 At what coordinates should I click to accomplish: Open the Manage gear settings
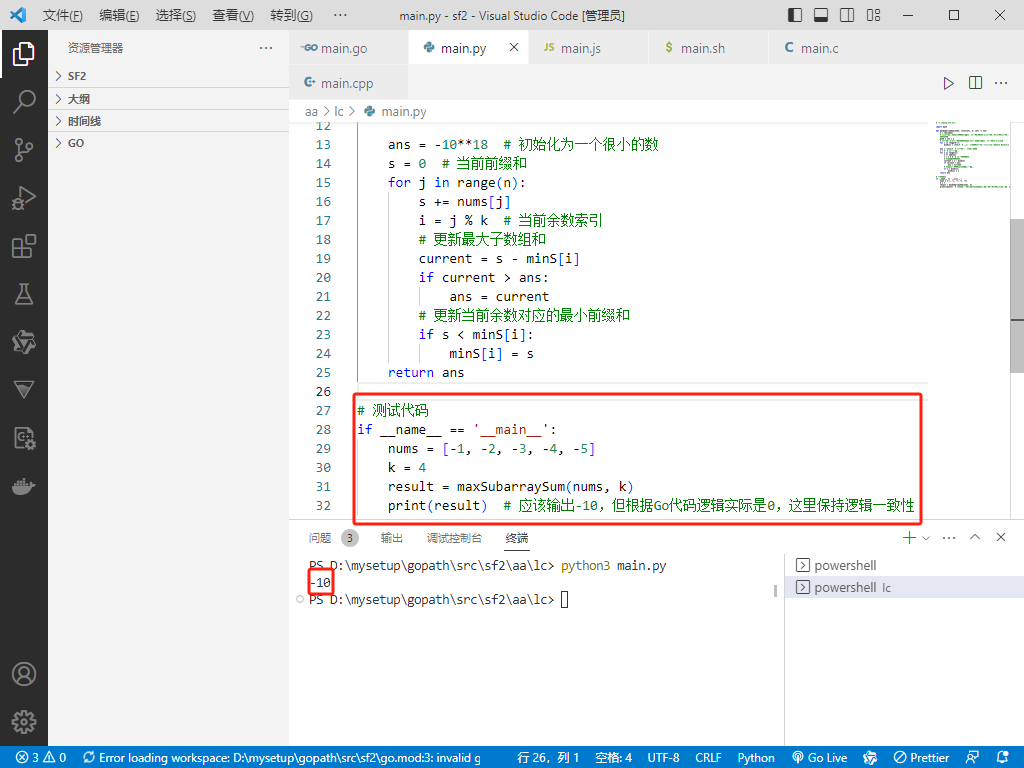(24, 722)
